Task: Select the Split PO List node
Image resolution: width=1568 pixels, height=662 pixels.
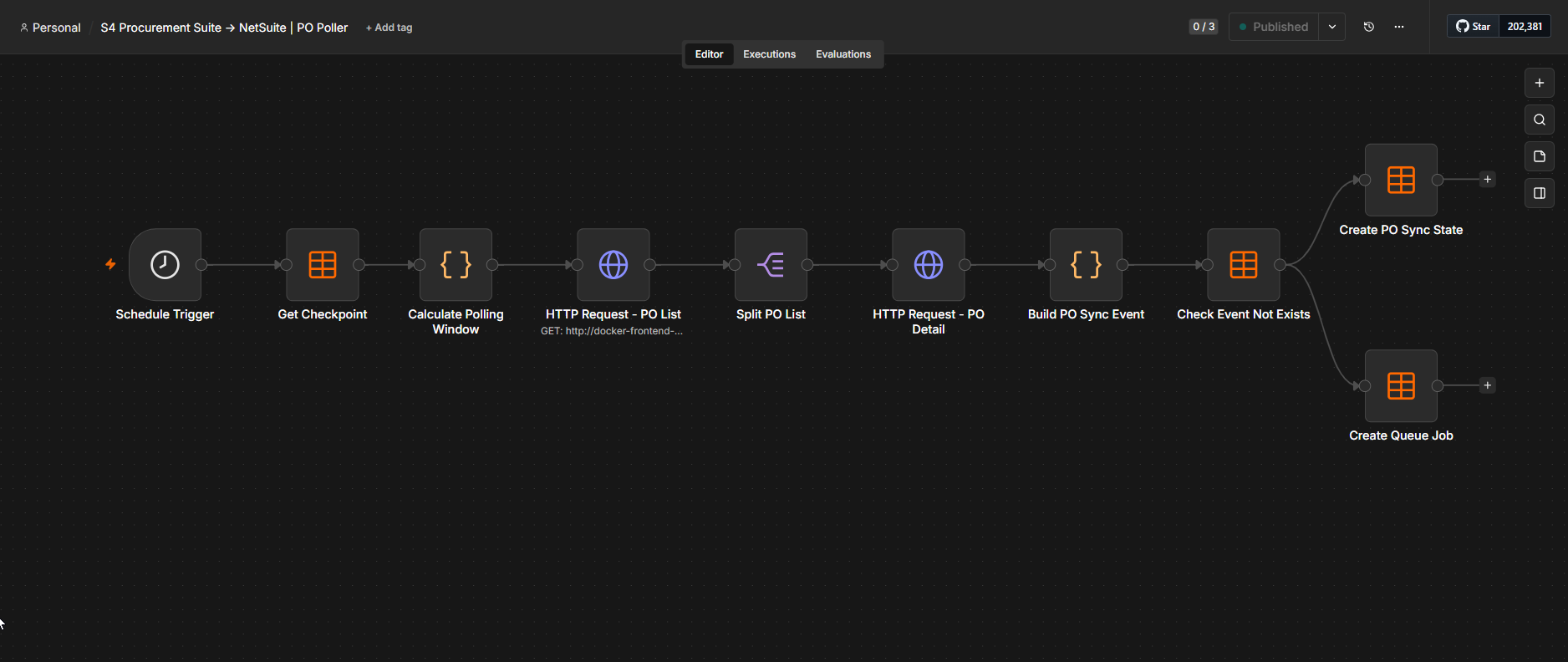Action: click(771, 265)
